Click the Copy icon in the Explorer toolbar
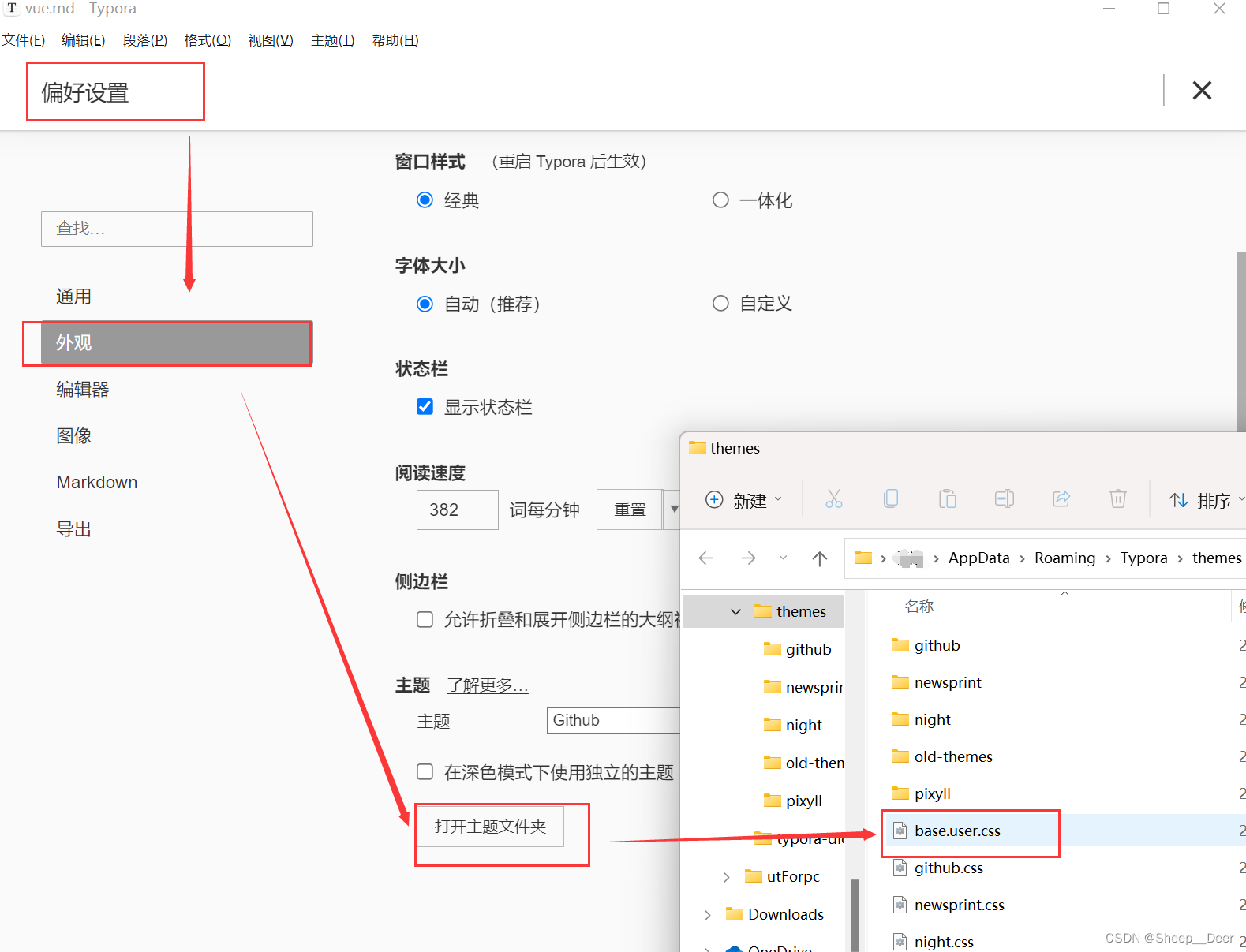Viewport: 1246px width, 952px height. (891, 498)
